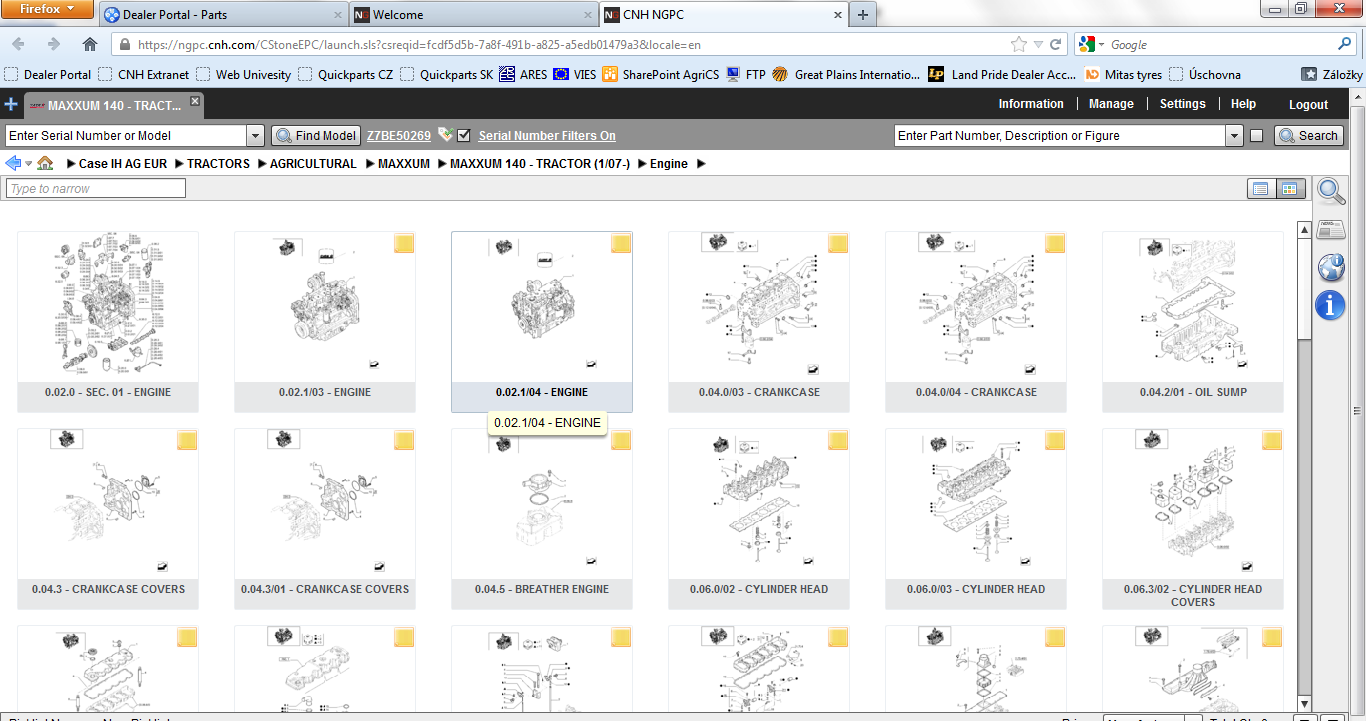Click the blue information icon in right sidebar
This screenshot has width=1366, height=721.
tap(1331, 305)
